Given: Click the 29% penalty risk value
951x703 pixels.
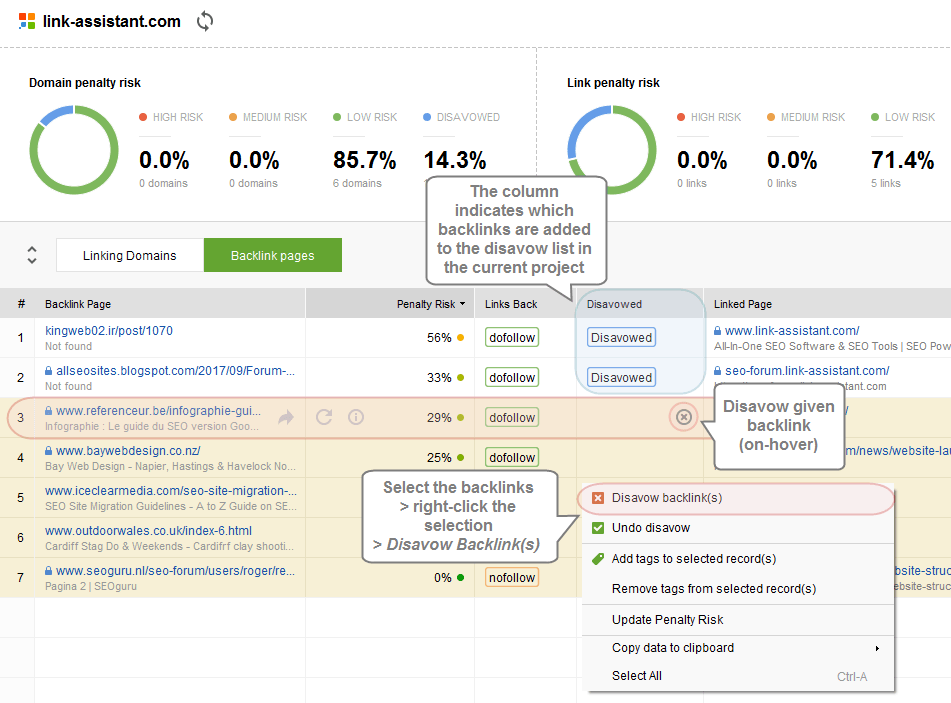Looking at the screenshot, I should pos(439,418).
